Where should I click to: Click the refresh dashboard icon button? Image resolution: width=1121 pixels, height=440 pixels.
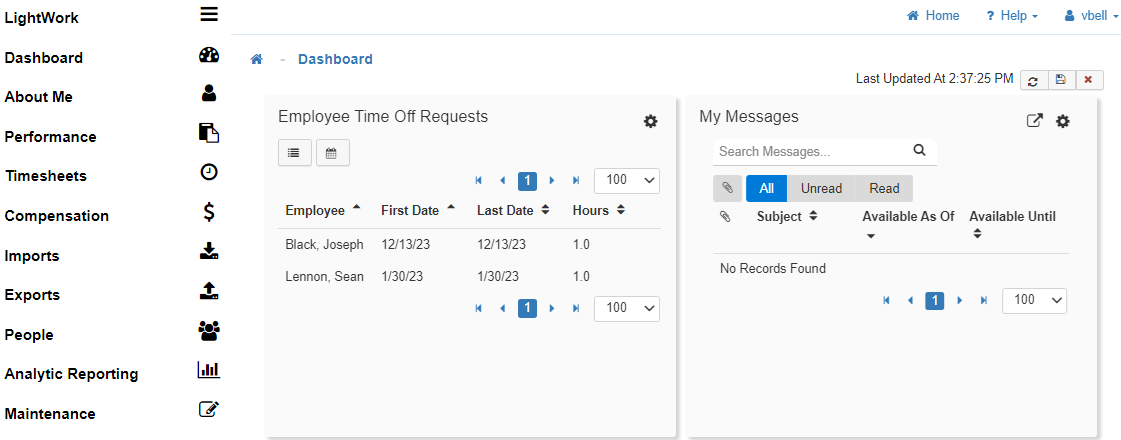(x=1033, y=80)
